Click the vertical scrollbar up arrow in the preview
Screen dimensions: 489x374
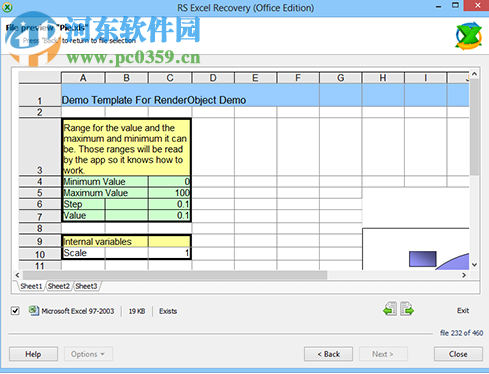coord(474,74)
